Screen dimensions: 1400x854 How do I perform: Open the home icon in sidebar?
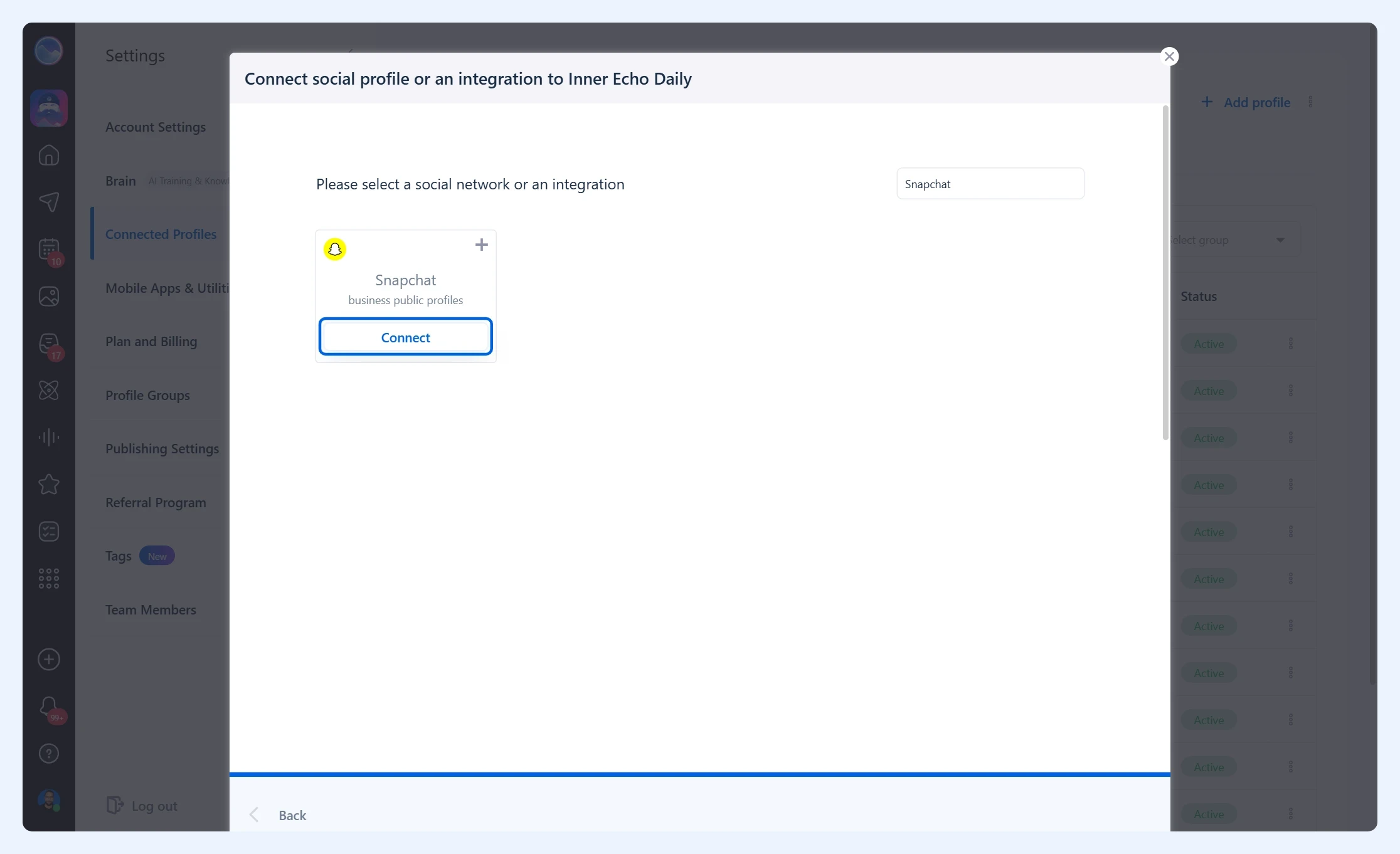(49, 155)
